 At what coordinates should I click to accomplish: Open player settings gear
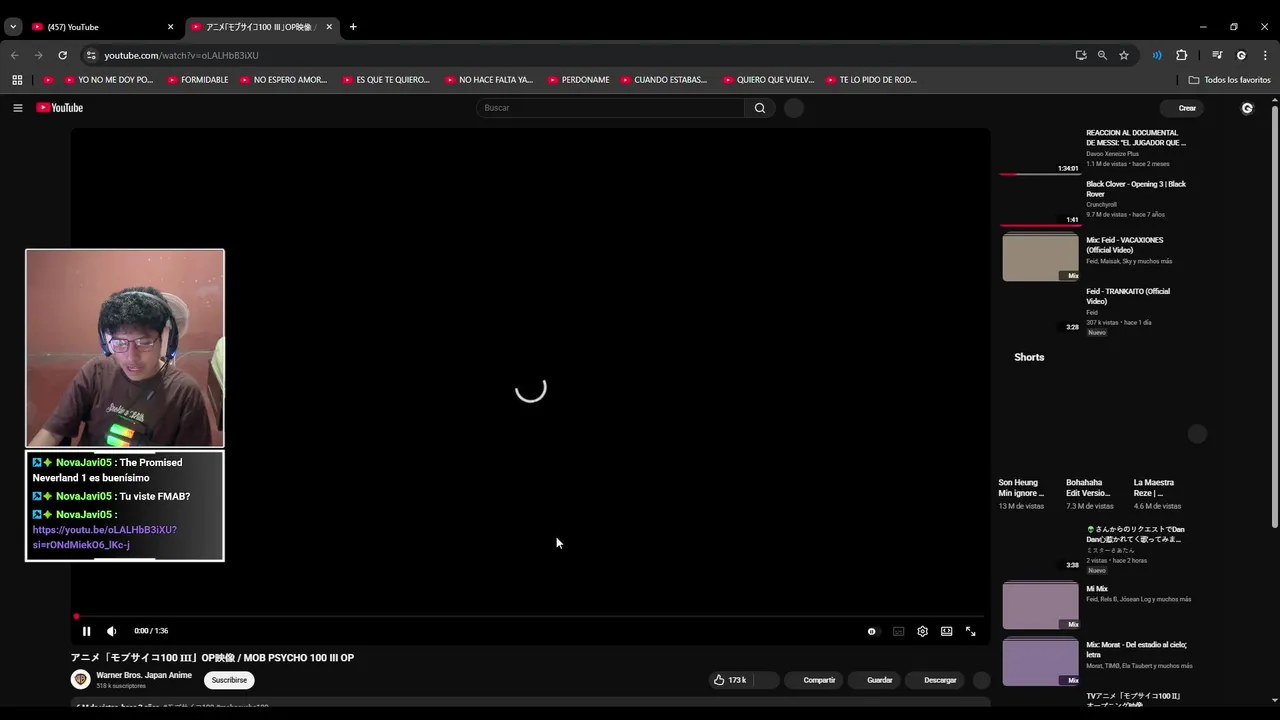pos(922,631)
